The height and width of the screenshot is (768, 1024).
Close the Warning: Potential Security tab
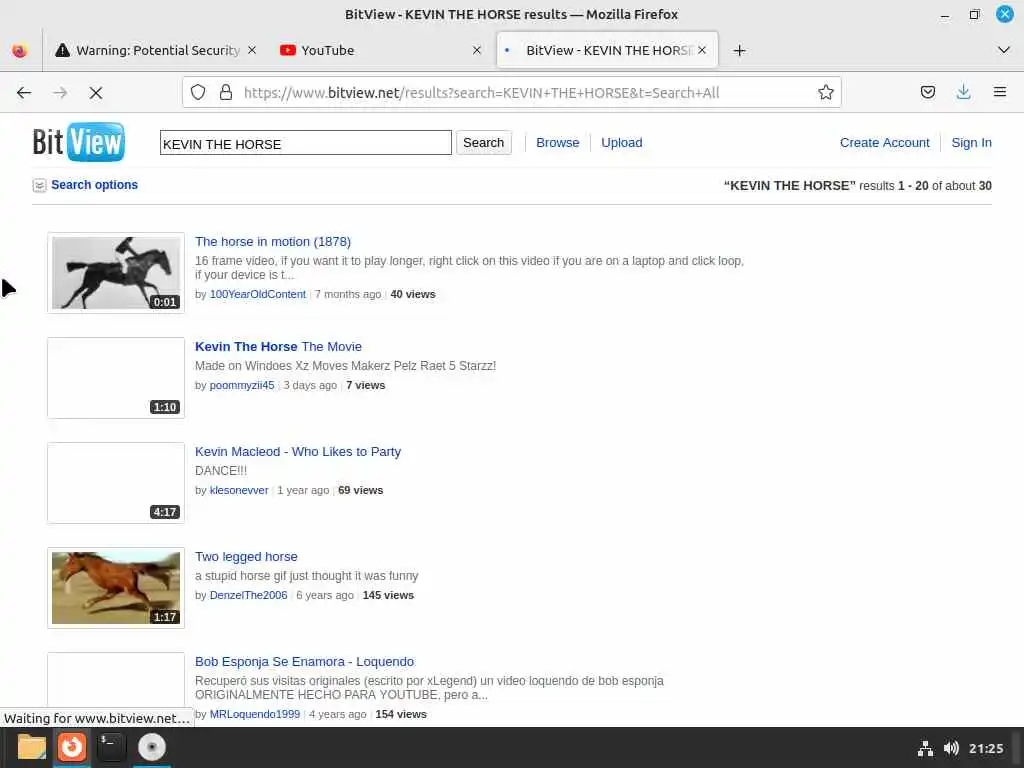click(x=252, y=50)
